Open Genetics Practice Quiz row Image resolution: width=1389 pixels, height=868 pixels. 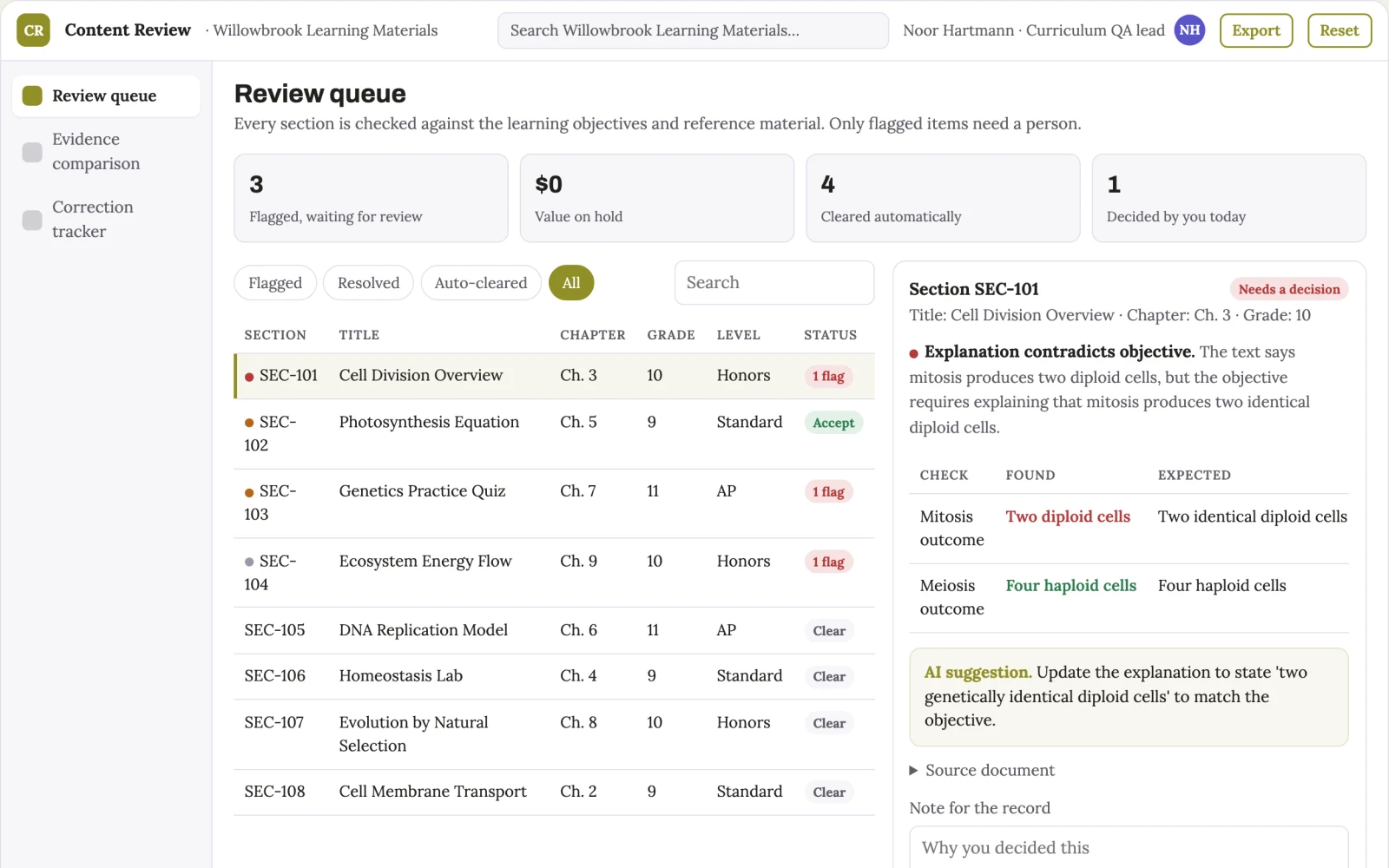[555, 503]
